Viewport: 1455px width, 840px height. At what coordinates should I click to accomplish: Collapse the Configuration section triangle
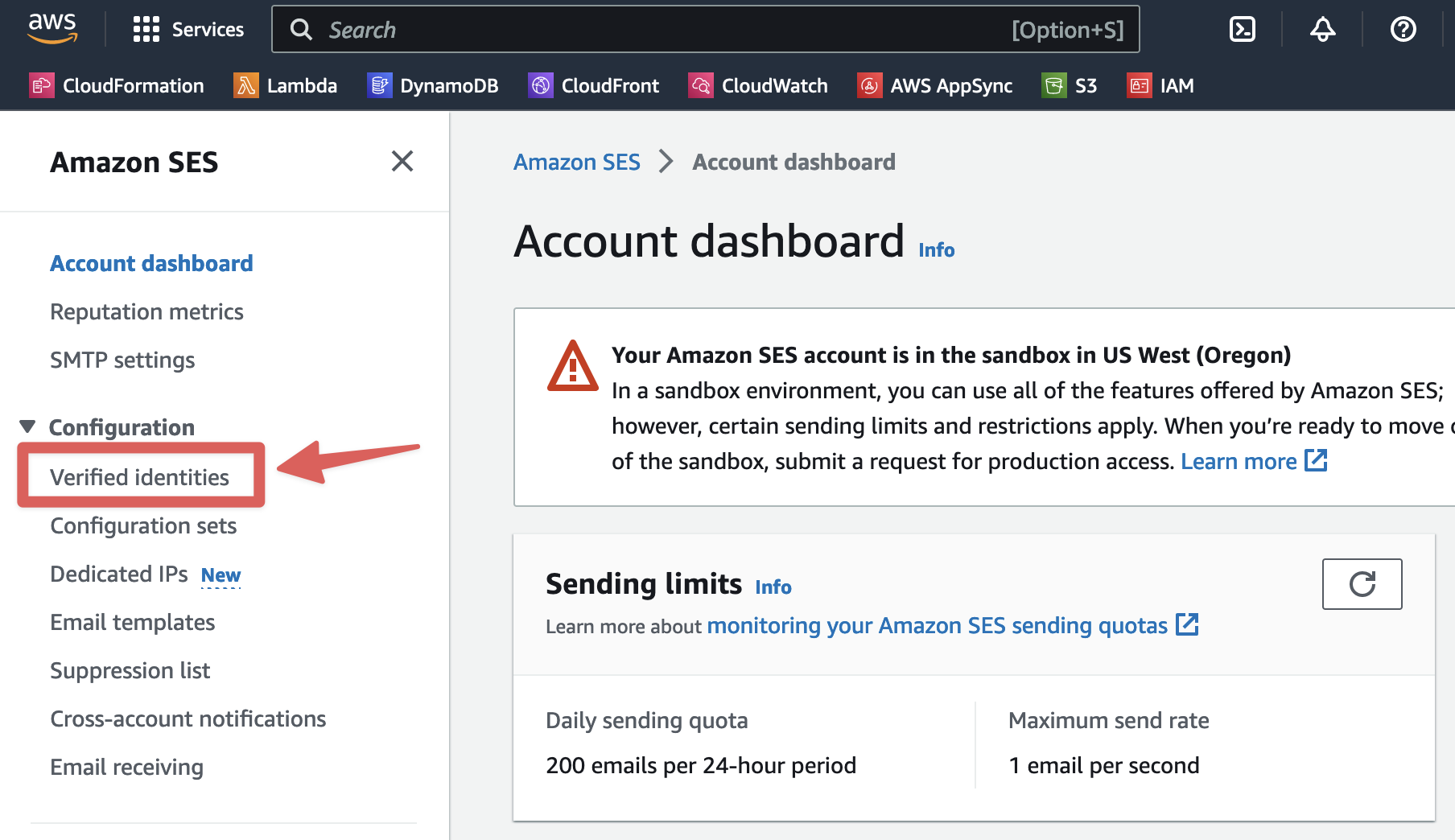28,426
